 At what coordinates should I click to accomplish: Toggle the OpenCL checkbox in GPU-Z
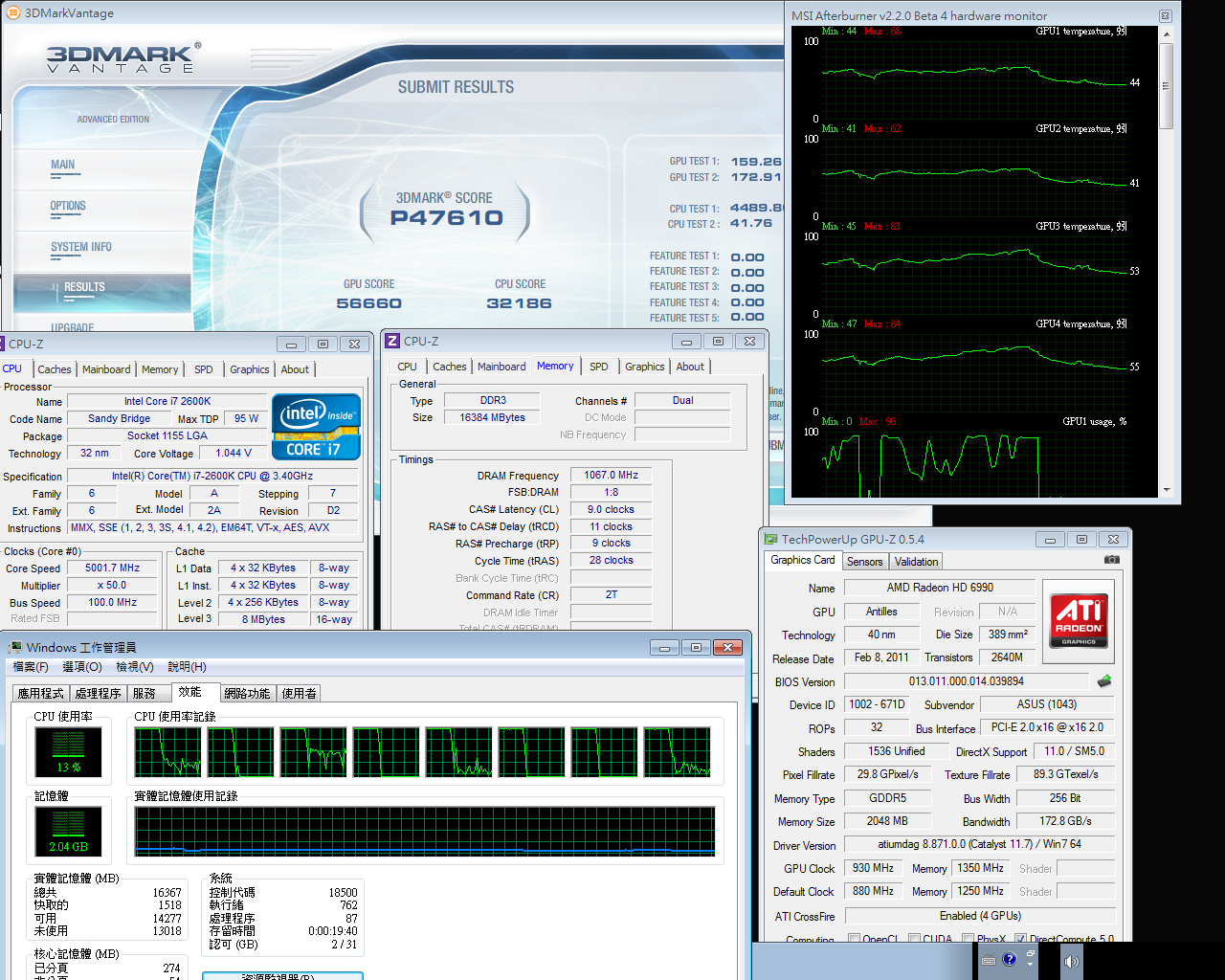[854, 940]
